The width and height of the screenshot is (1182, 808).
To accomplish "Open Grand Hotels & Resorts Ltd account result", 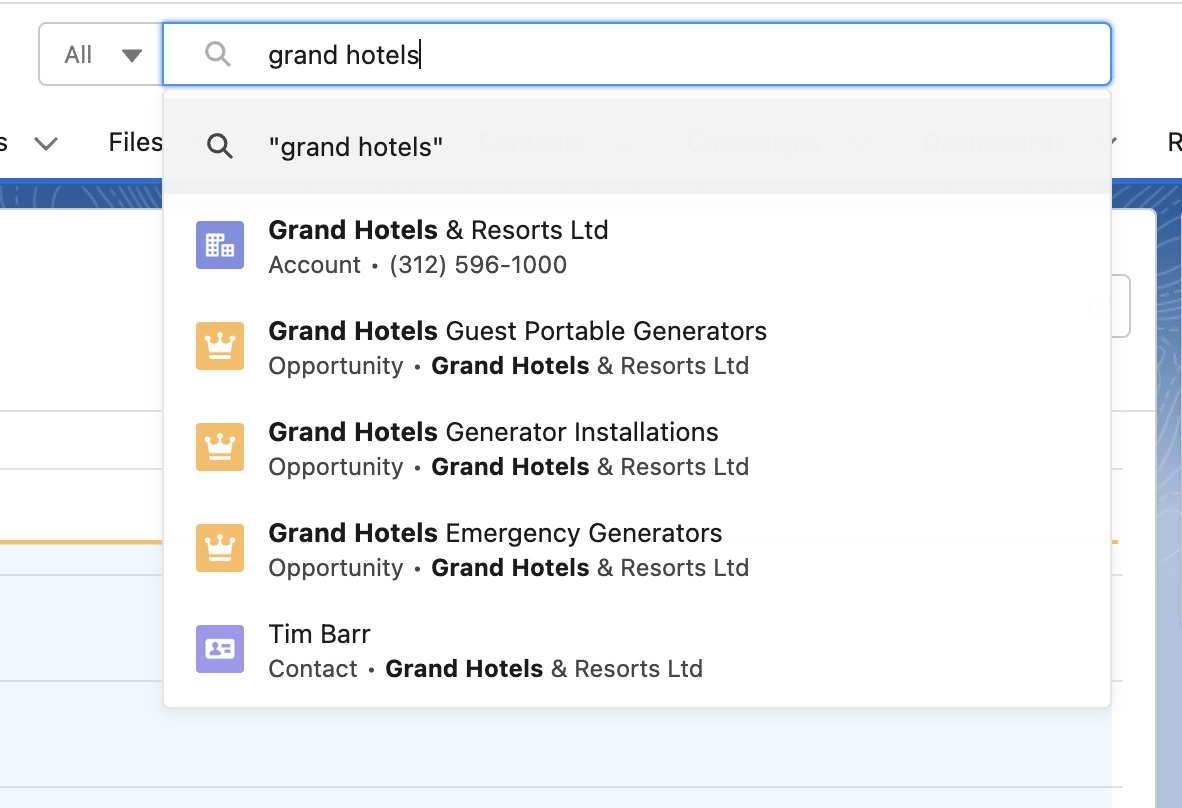I will pyautogui.click(x=438, y=231).
